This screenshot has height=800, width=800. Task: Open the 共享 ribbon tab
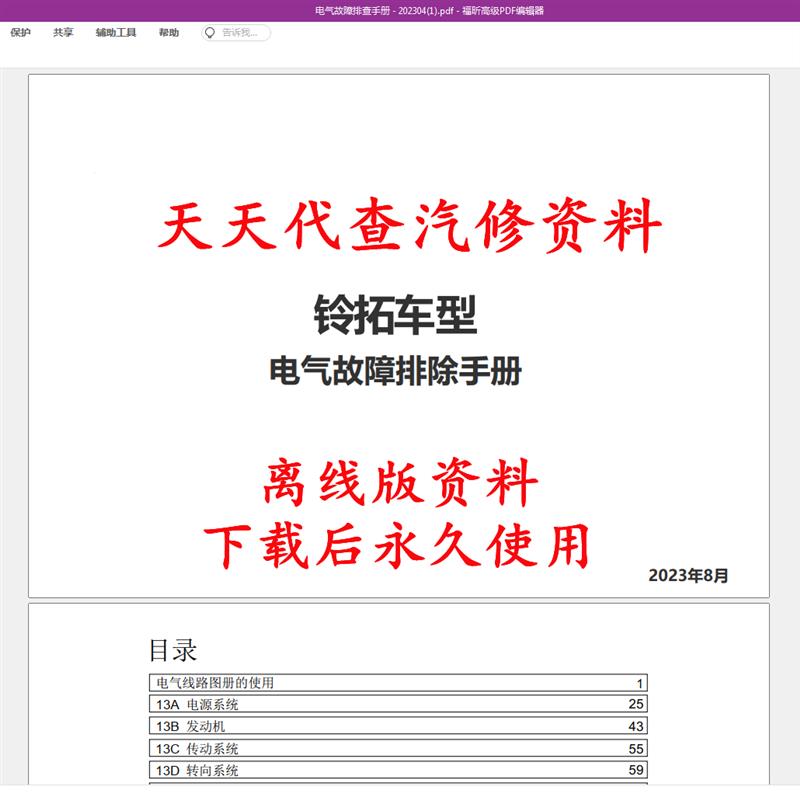[63, 33]
